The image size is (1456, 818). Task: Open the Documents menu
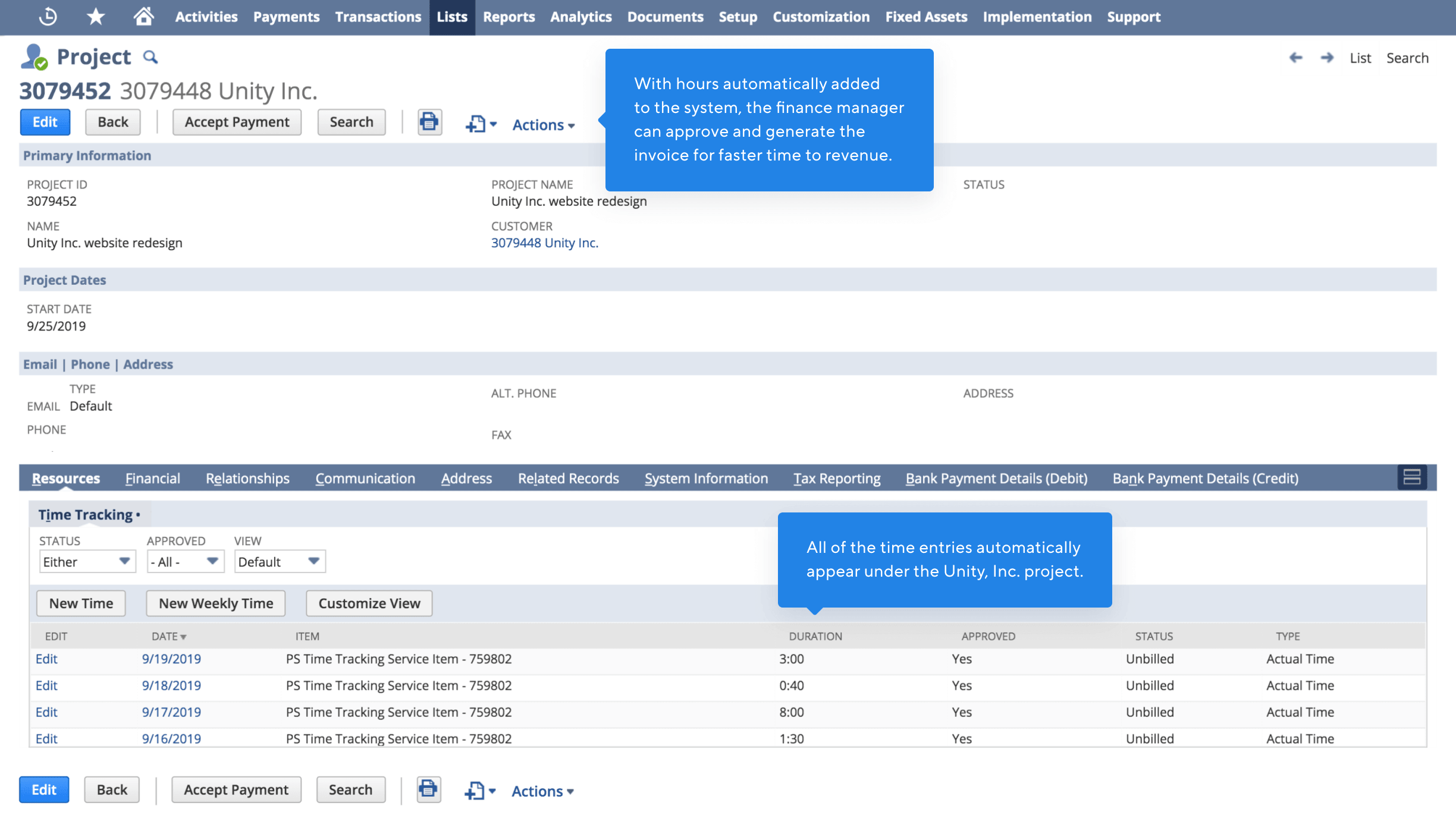(x=666, y=17)
